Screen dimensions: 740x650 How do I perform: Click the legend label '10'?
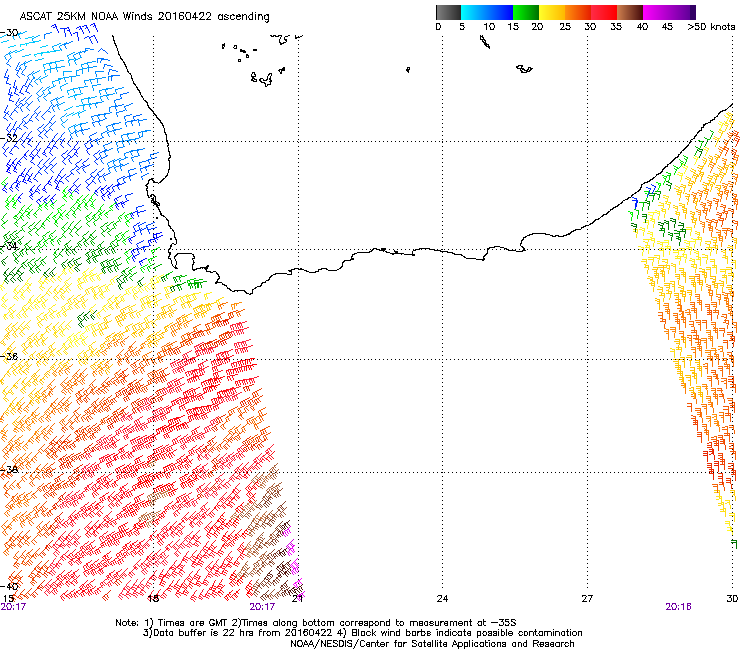point(489,27)
